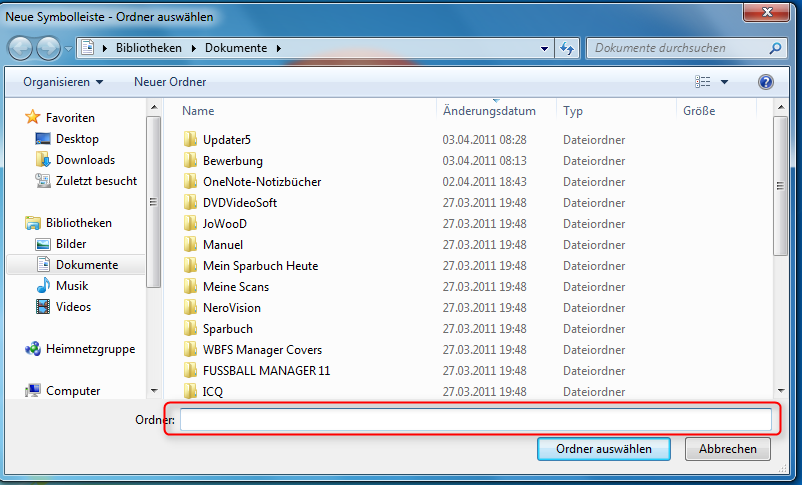Click navigation pane scroll up arrow
Image resolution: width=802 pixels, height=485 pixels.
point(154,107)
